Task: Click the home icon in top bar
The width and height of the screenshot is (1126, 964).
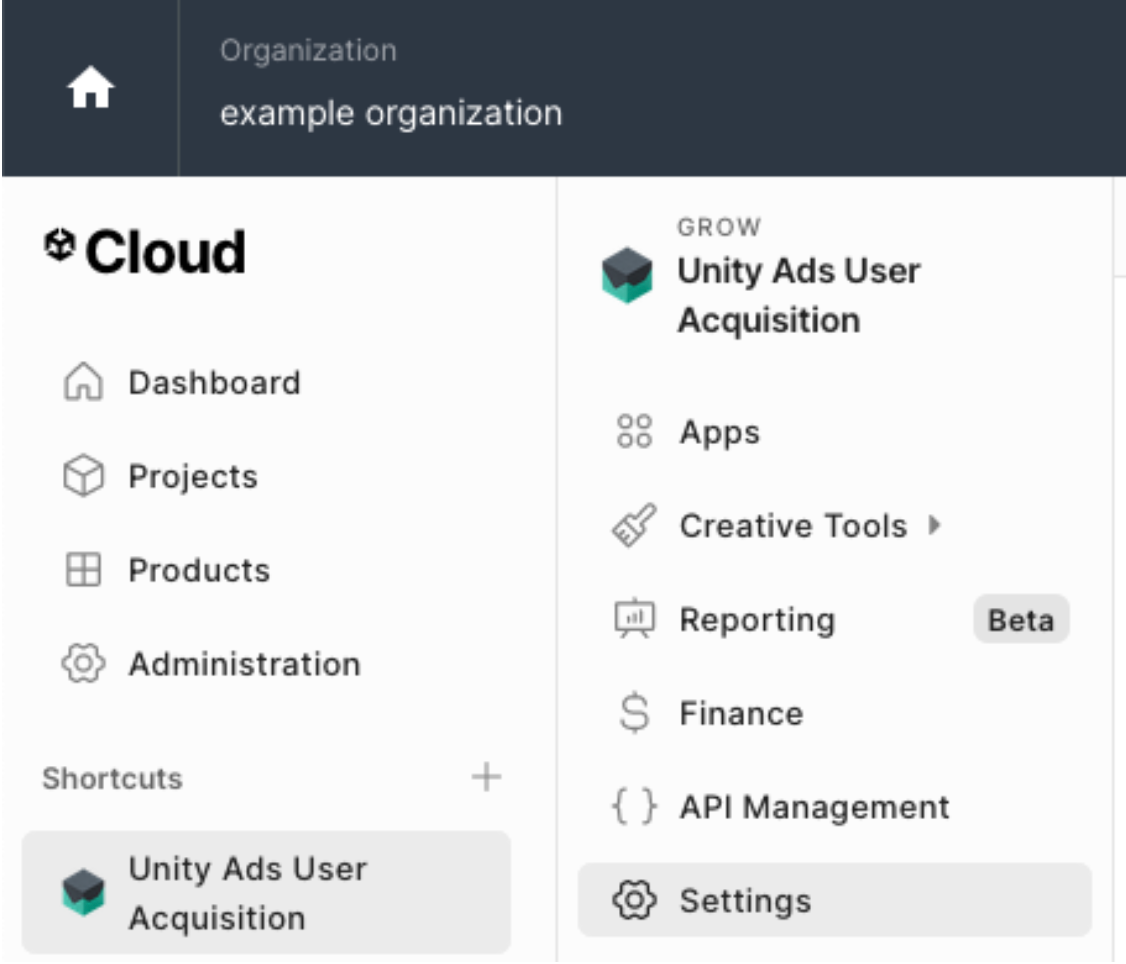Action: [x=90, y=88]
